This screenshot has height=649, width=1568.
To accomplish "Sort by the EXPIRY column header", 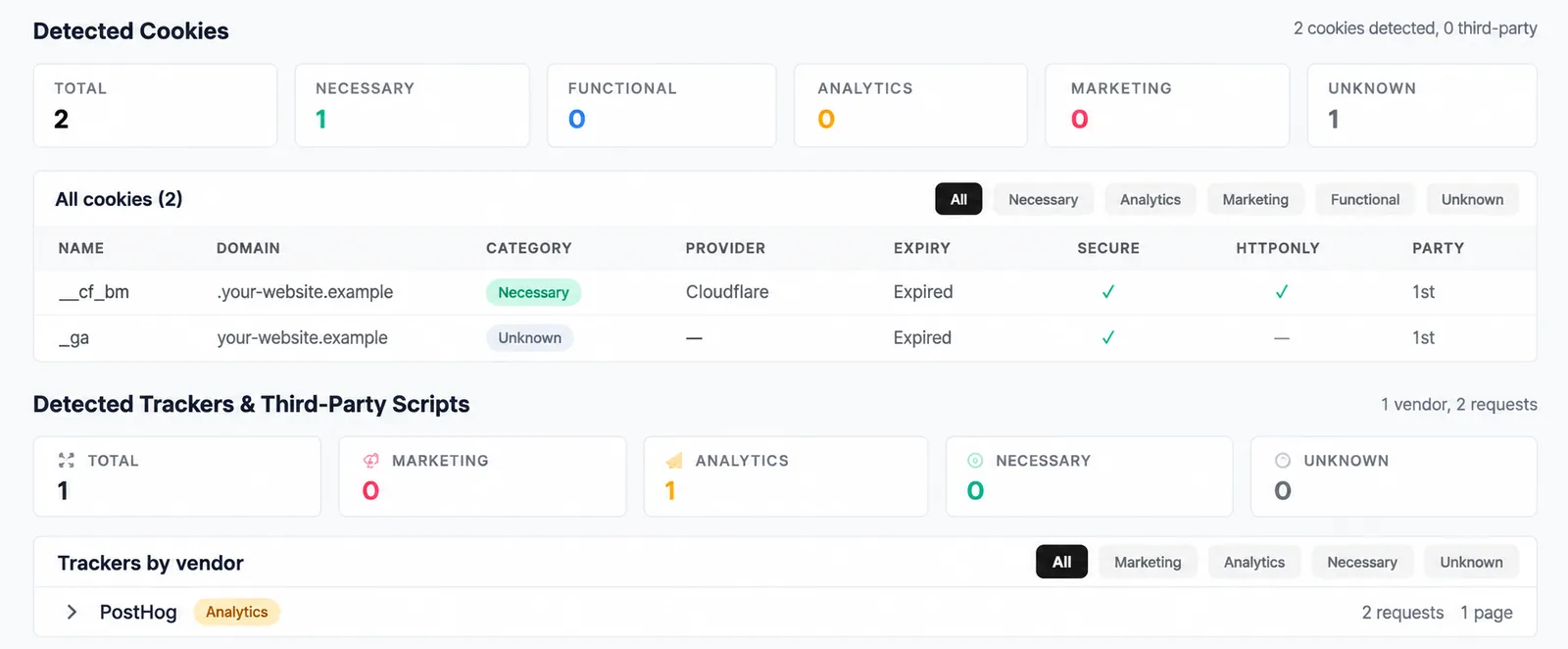I will click(922, 248).
